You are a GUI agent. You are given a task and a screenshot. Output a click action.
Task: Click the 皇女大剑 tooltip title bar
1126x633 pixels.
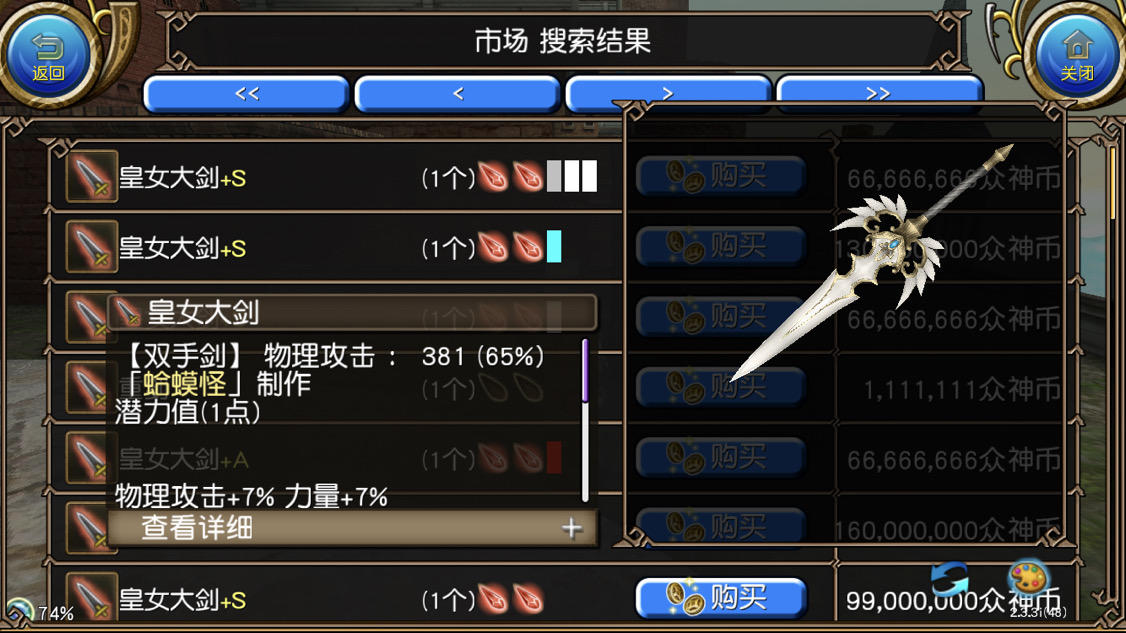tap(352, 313)
